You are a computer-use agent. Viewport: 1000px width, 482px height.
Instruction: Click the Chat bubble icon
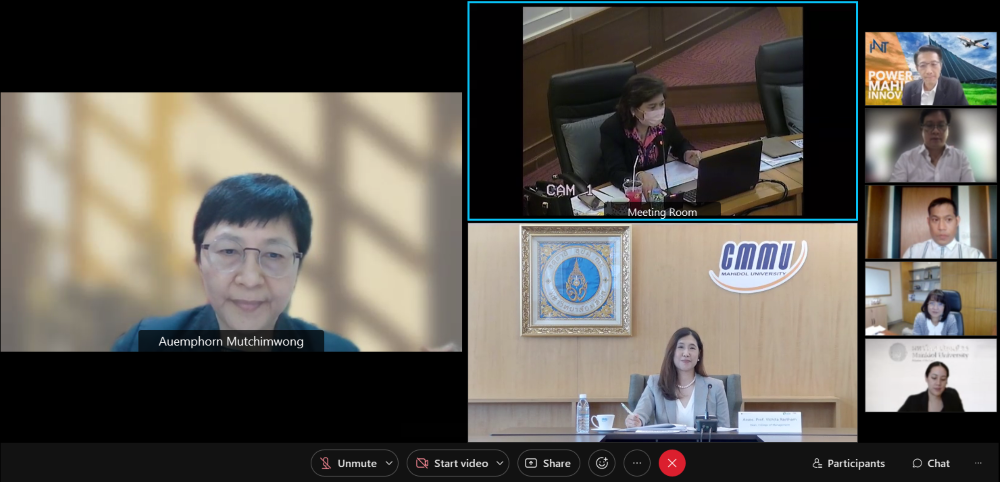click(917, 463)
